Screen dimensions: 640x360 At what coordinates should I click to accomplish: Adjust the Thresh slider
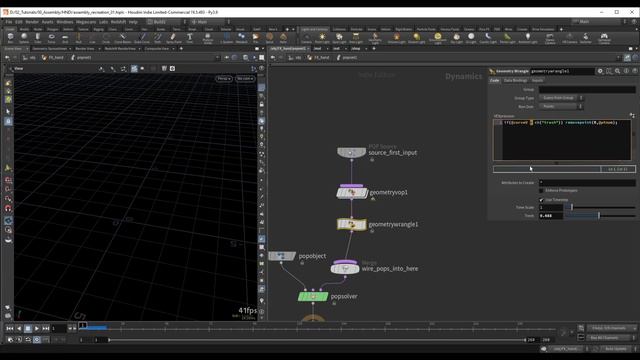point(600,216)
